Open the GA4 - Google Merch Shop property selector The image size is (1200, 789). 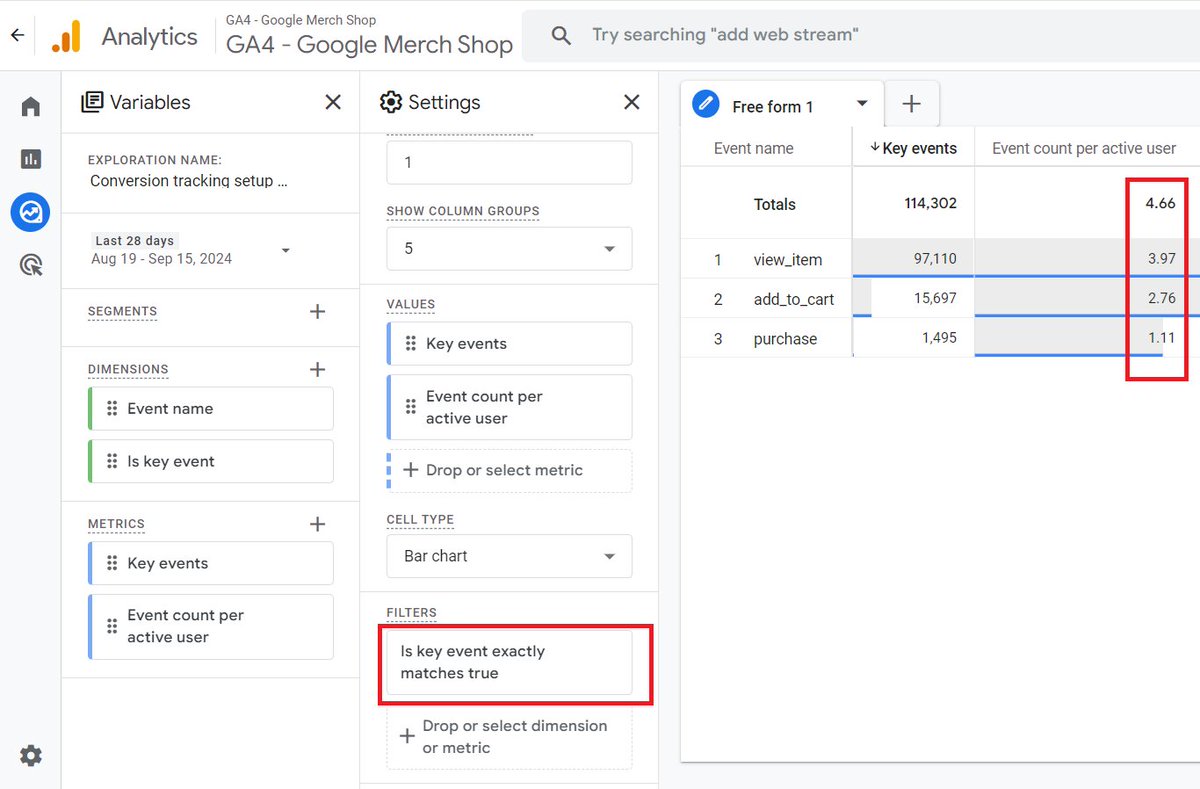click(x=369, y=36)
